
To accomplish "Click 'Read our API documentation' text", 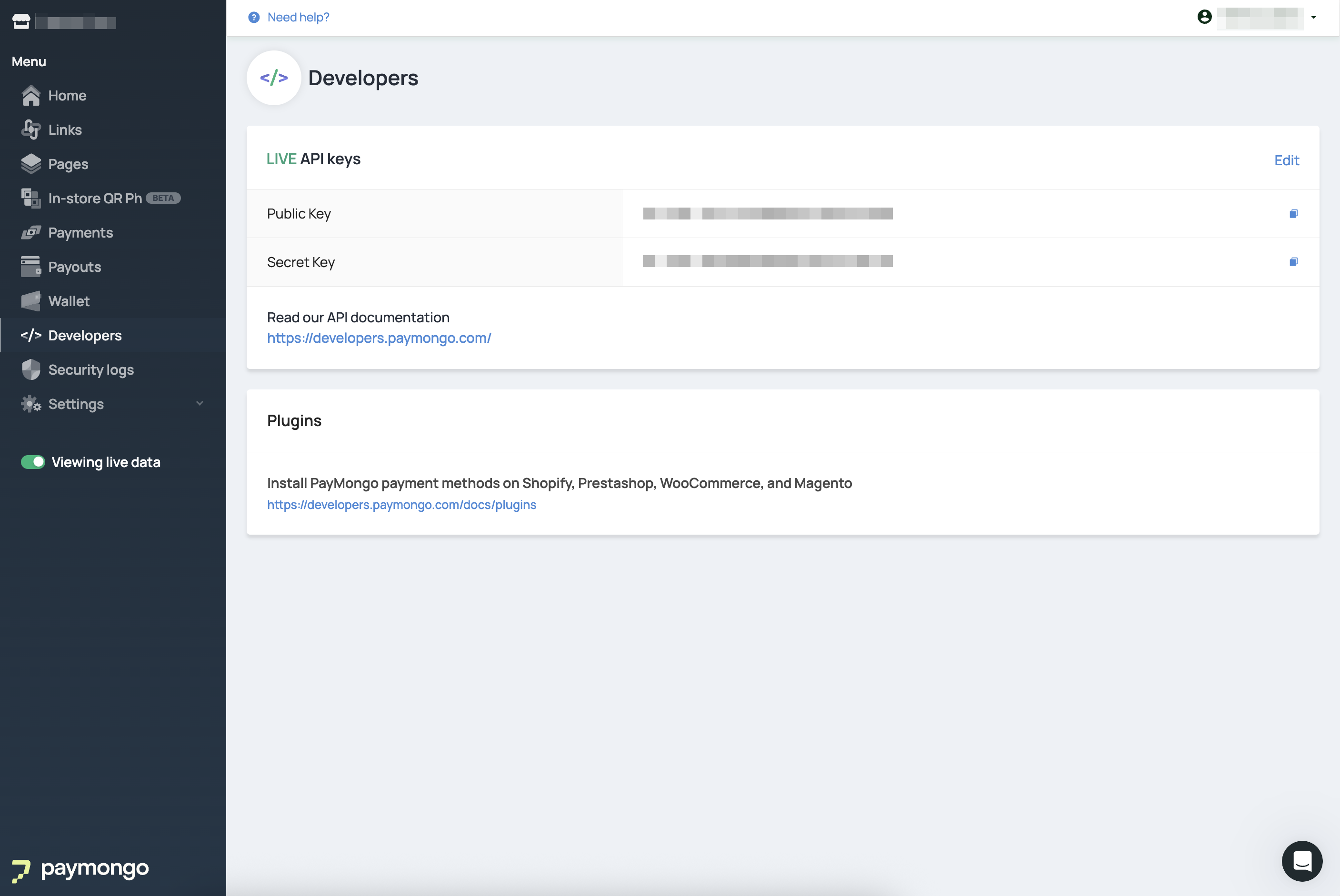I will click(358, 318).
